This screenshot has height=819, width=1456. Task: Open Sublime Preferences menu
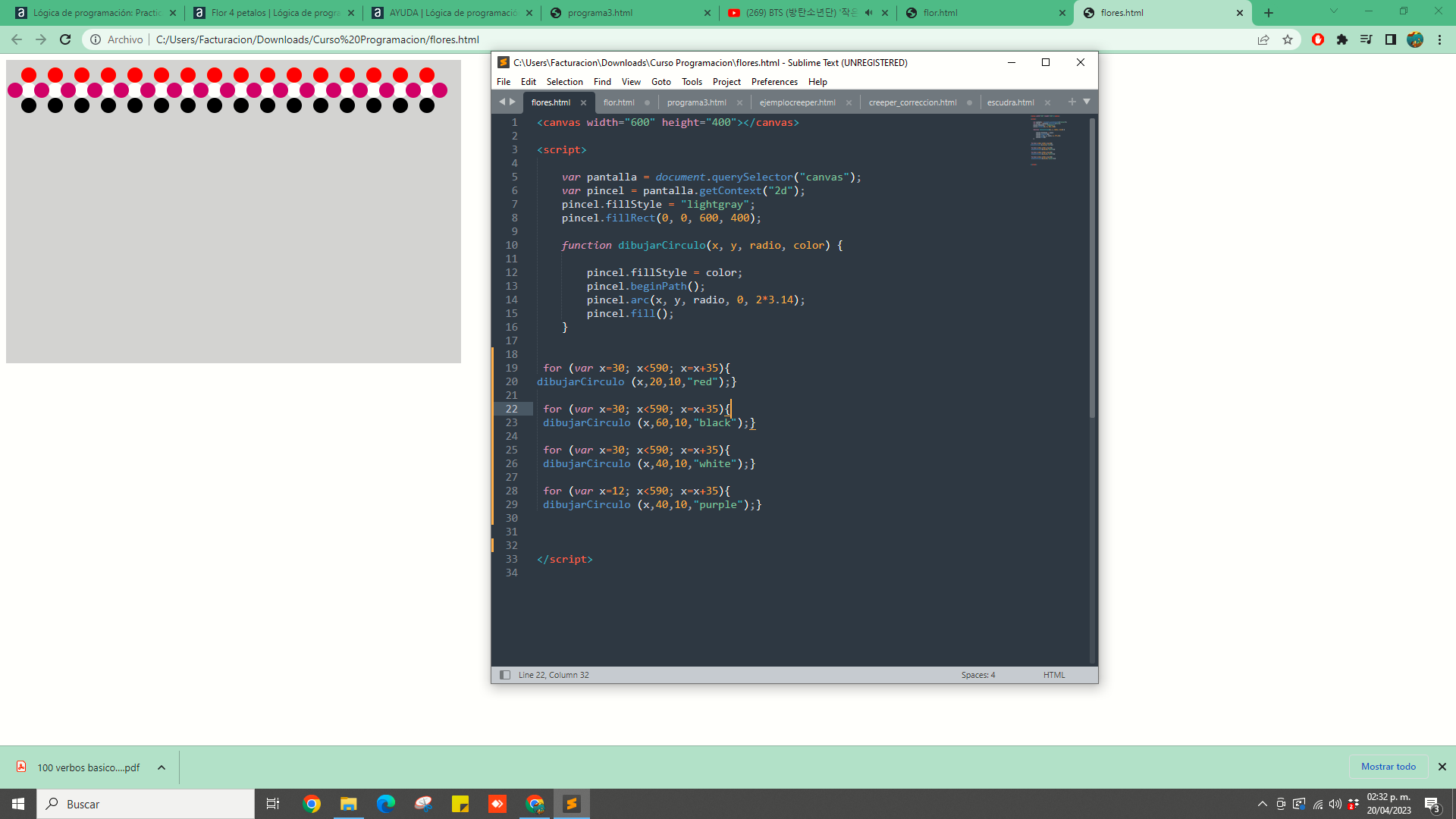pos(774,82)
